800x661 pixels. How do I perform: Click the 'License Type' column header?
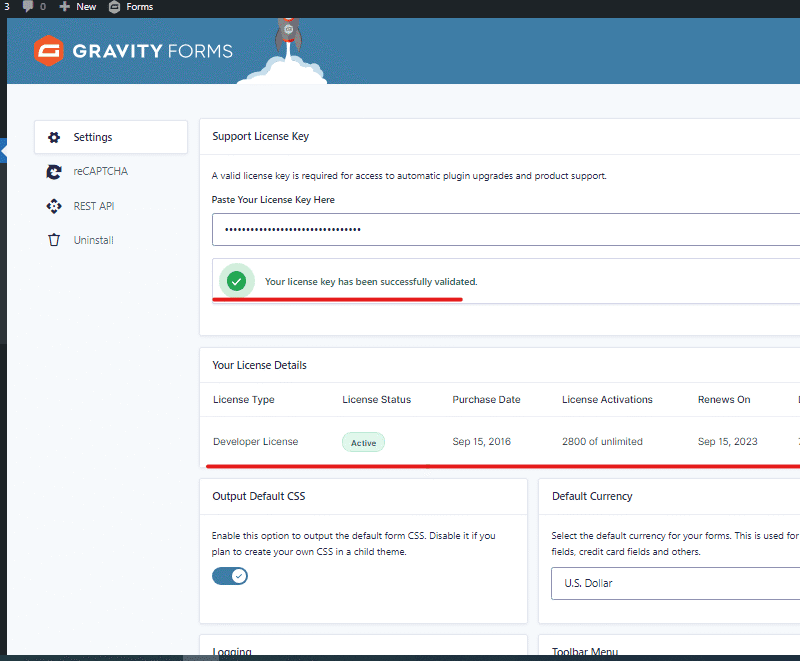click(244, 400)
